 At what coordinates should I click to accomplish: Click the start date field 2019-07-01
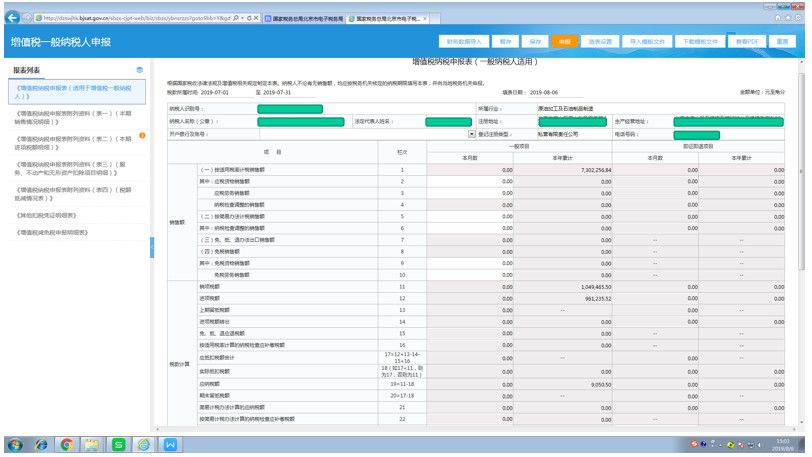(x=225, y=92)
